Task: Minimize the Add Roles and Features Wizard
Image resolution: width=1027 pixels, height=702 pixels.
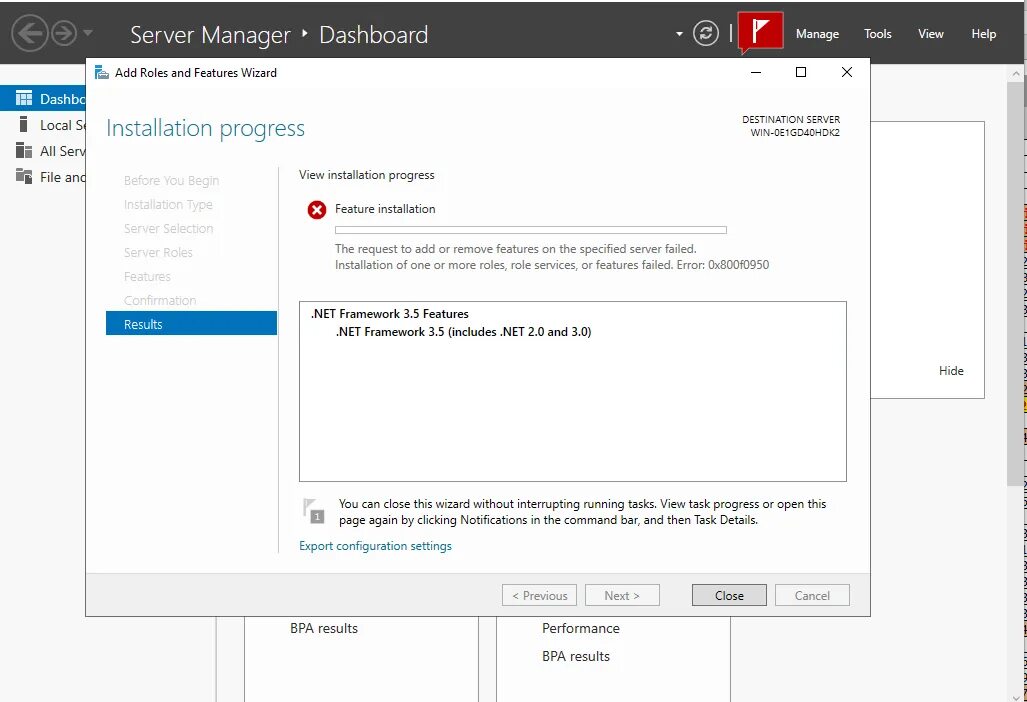Action: (756, 72)
